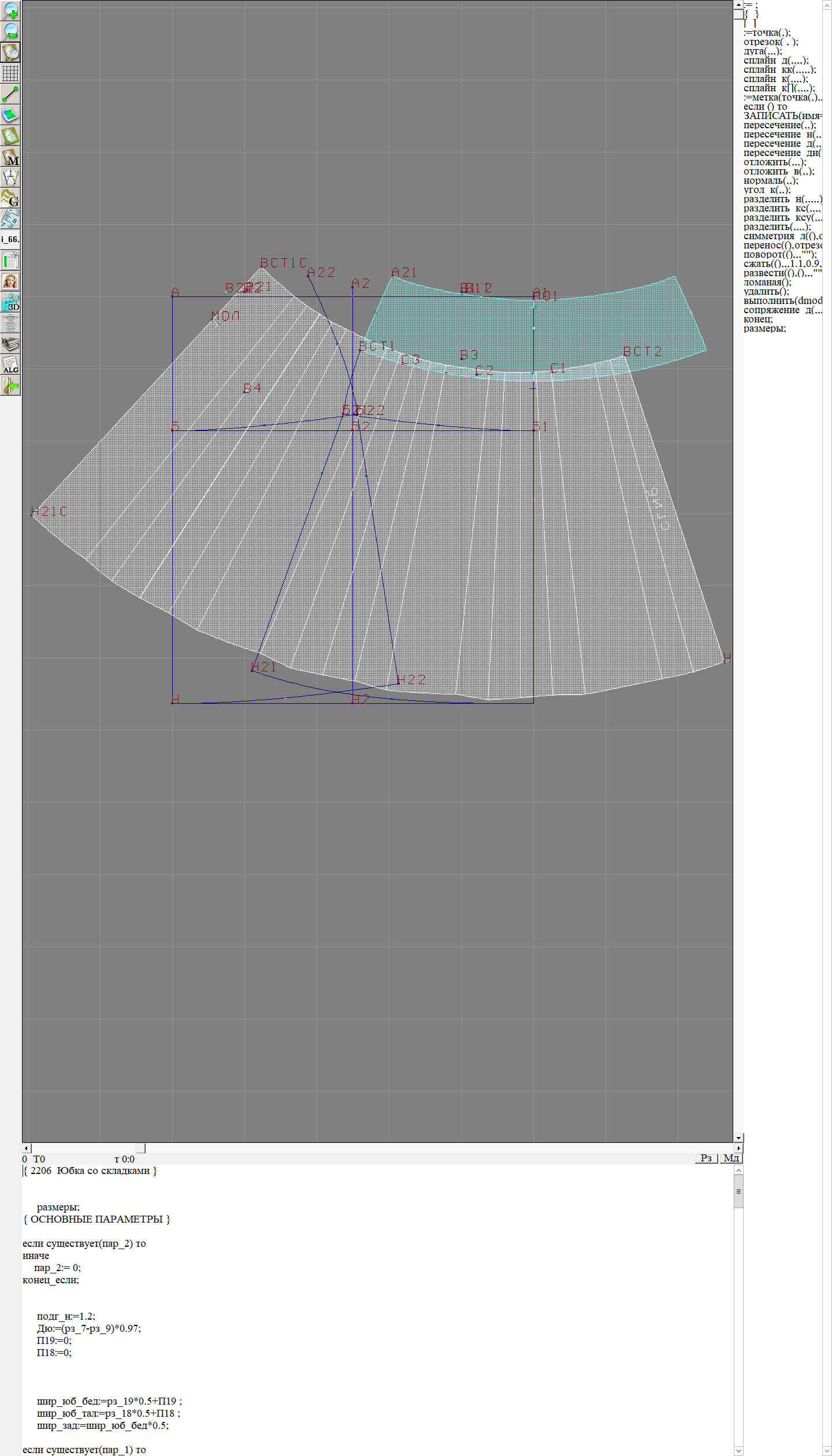
Task: Open the pattern with M icon
Action: click(10, 157)
